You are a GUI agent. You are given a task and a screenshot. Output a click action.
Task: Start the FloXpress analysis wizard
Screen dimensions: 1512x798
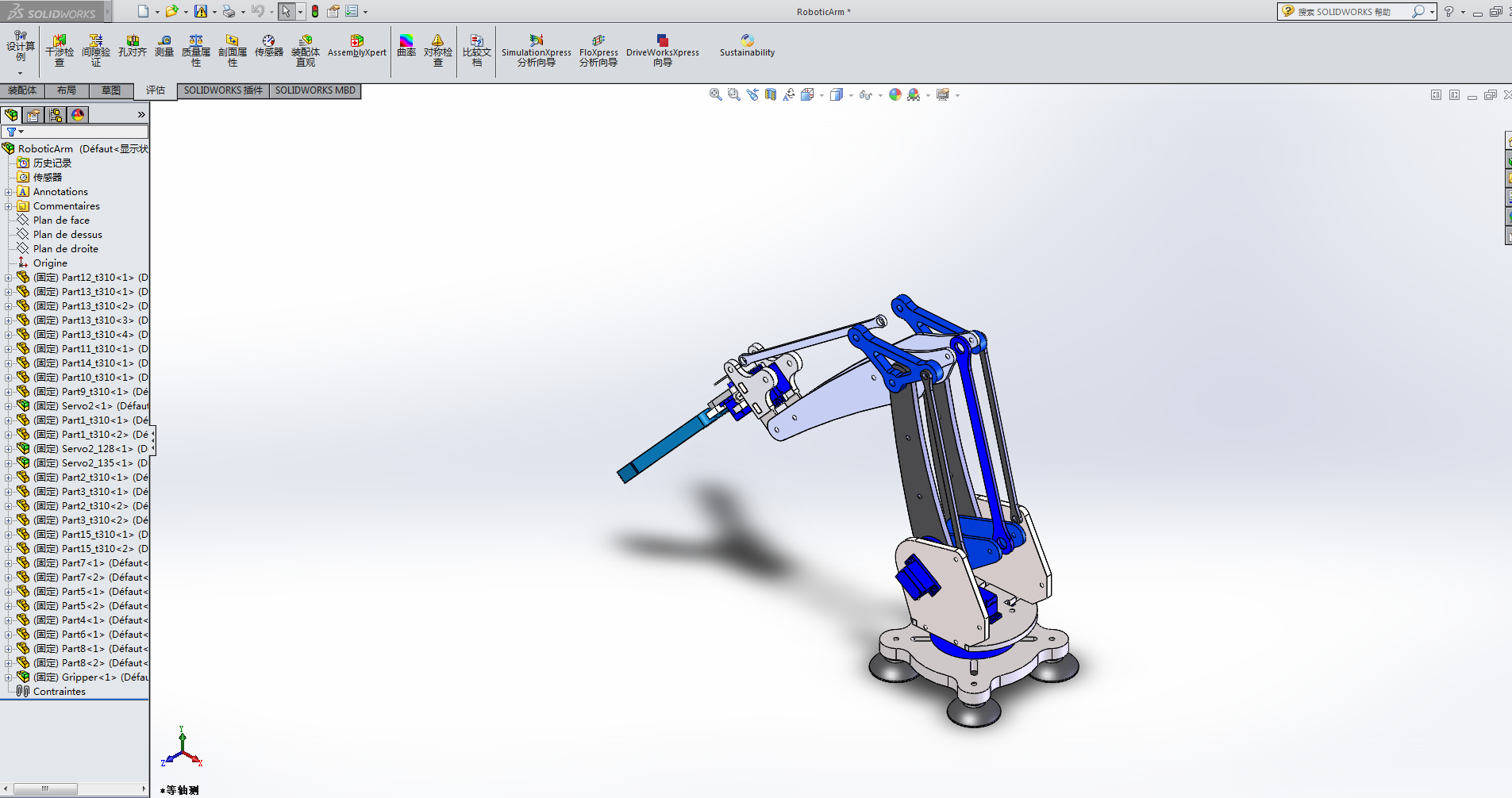(598, 50)
